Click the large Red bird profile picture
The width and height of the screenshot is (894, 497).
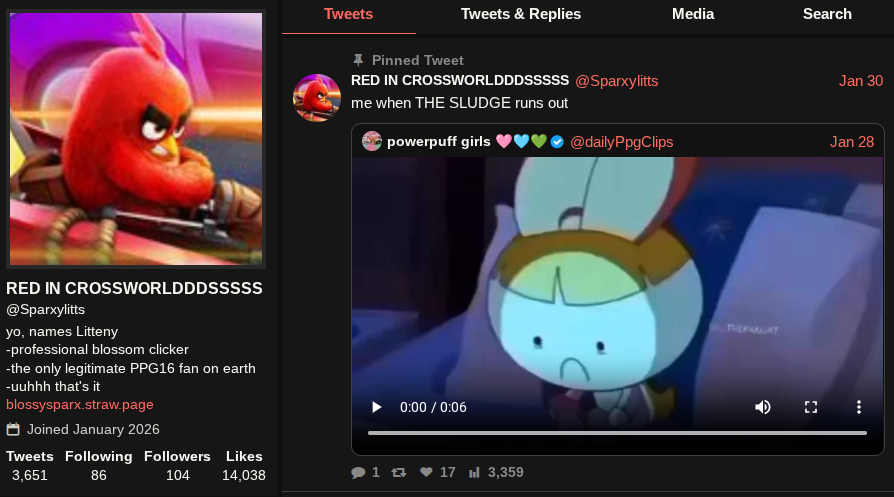coord(136,138)
